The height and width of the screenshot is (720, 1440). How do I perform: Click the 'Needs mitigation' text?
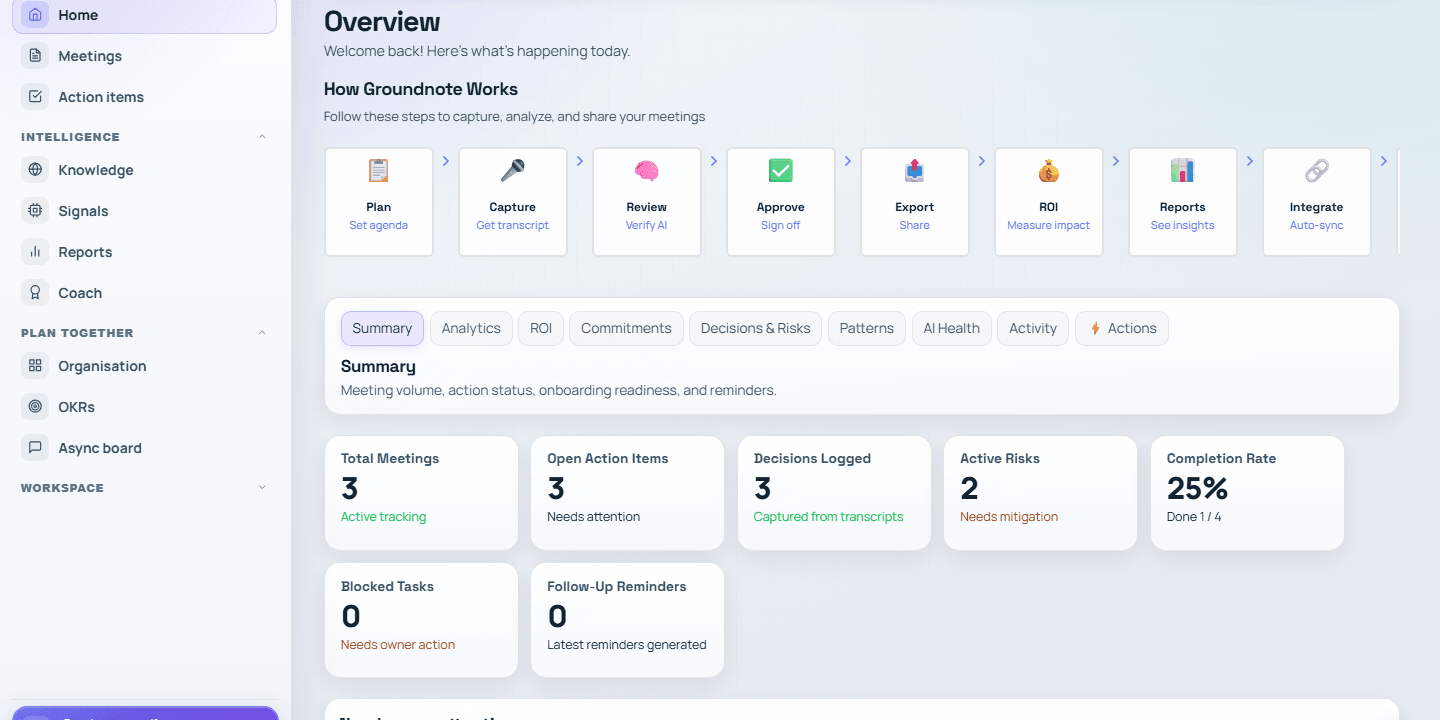pyautogui.click(x=1009, y=517)
